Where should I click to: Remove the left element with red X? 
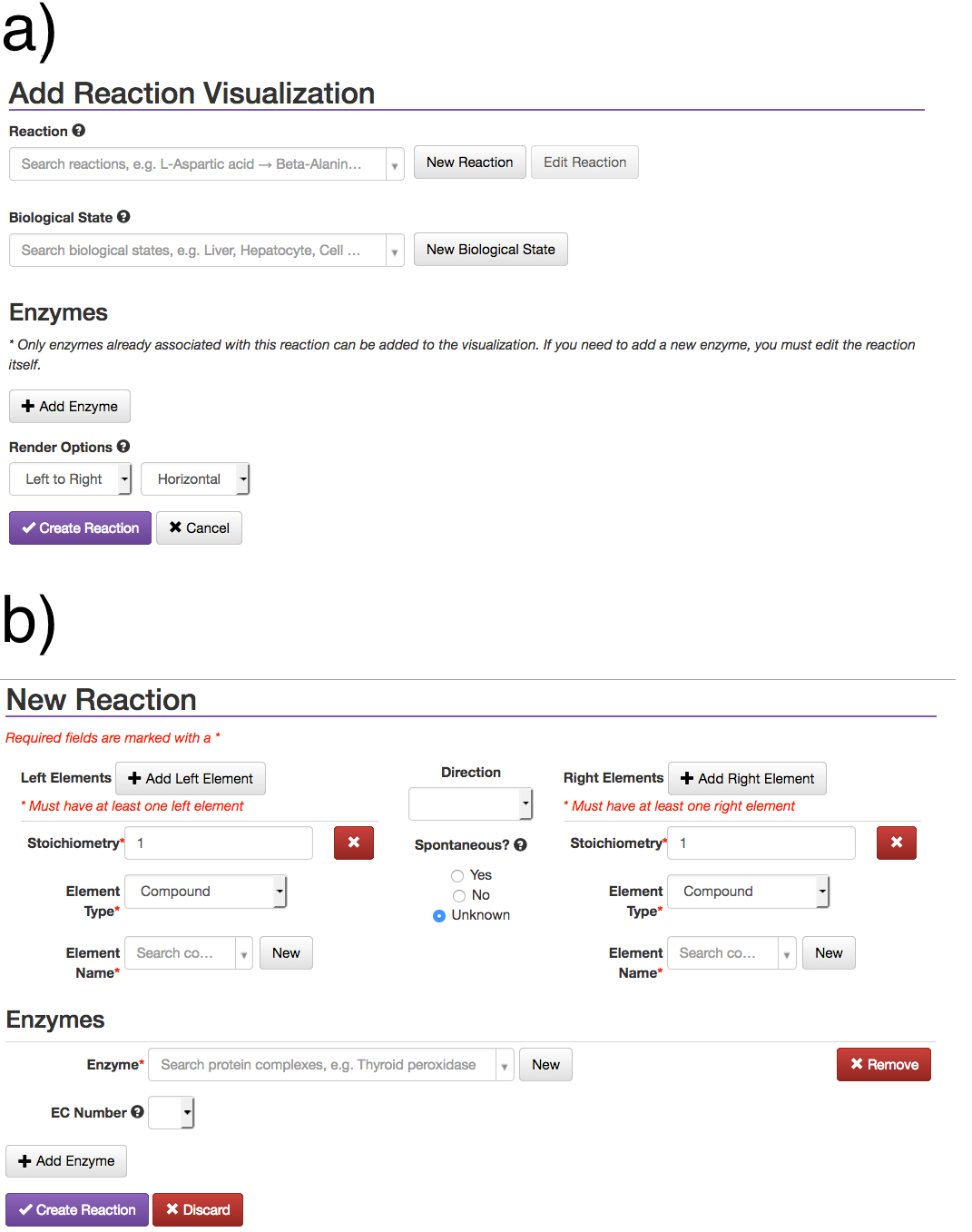point(354,843)
